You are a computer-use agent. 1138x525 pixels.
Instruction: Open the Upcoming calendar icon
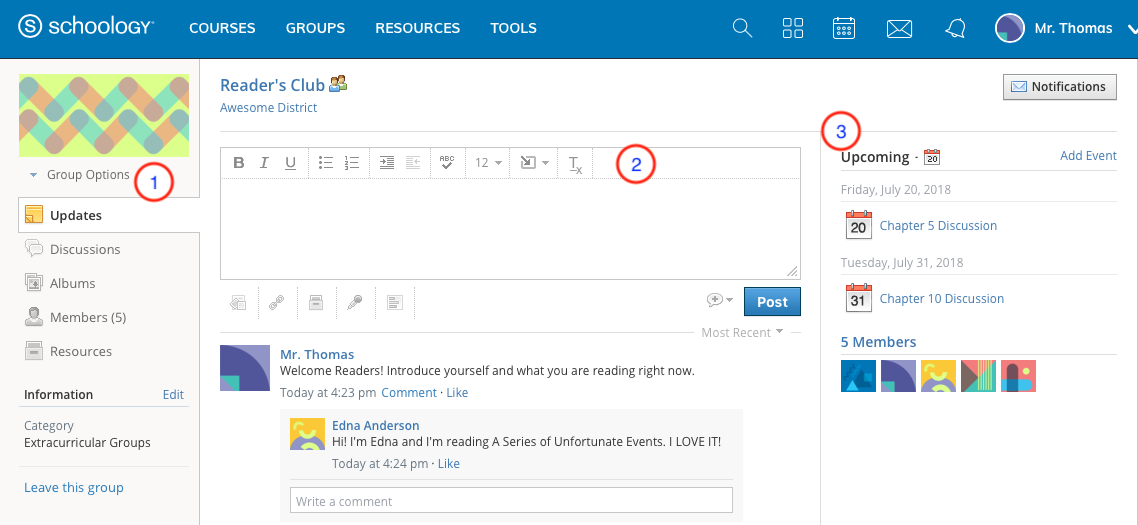(932, 156)
